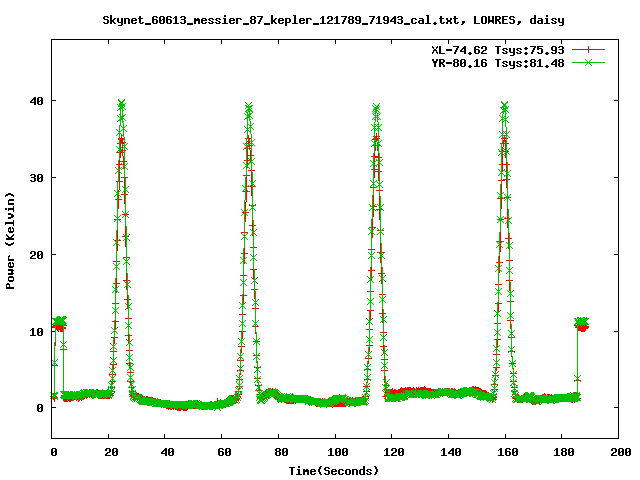Click x-axis tick label 40

pyautogui.click(x=167, y=452)
